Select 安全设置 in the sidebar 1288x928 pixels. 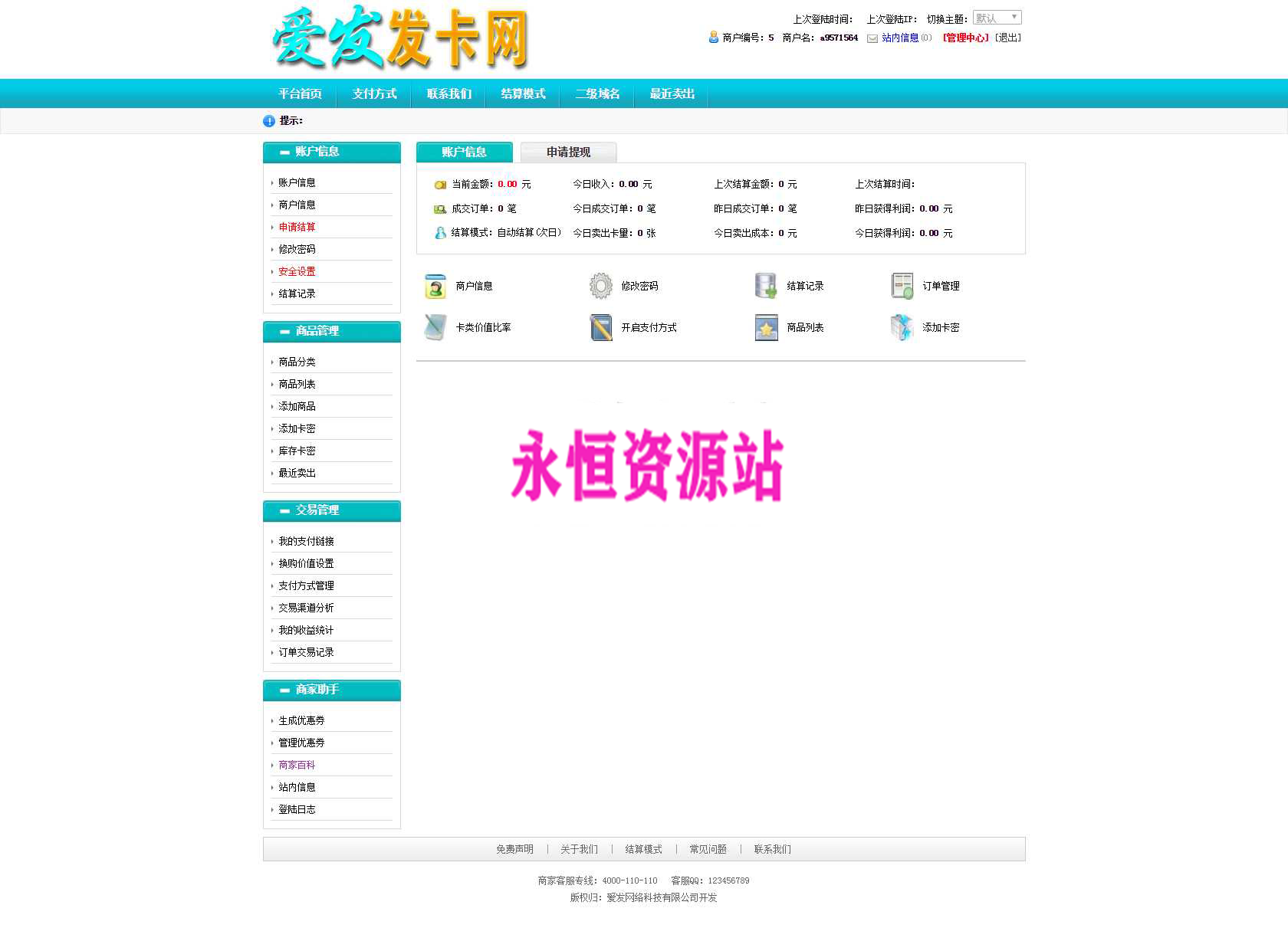[x=297, y=271]
